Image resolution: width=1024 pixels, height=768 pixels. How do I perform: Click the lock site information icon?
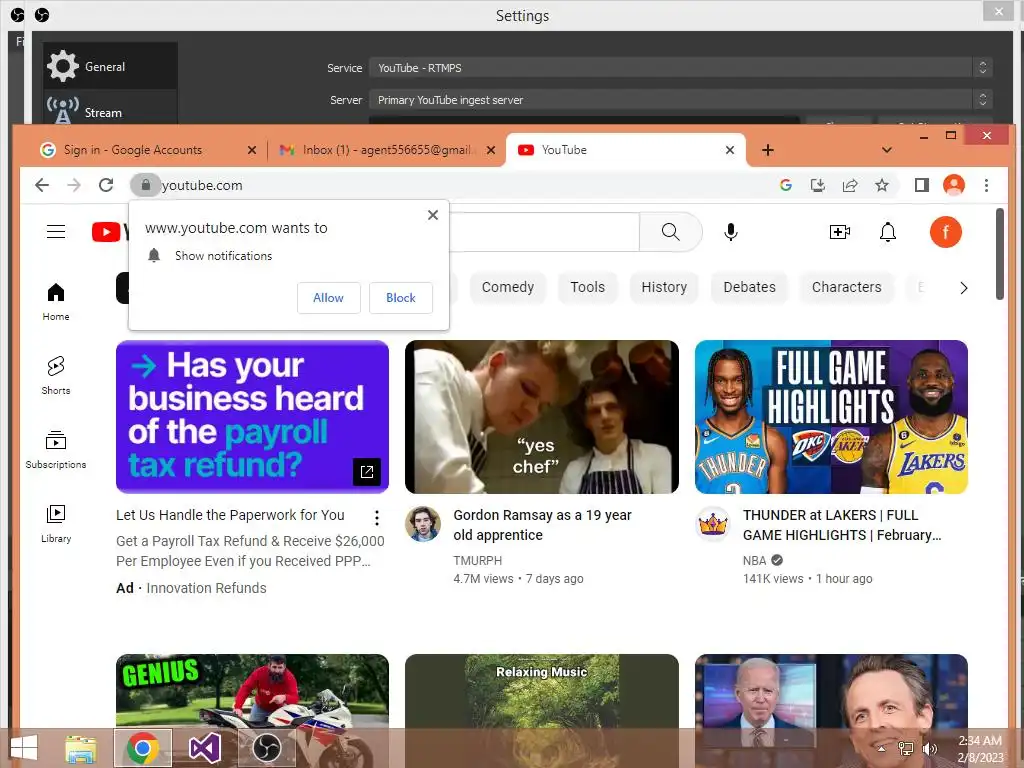click(x=146, y=185)
